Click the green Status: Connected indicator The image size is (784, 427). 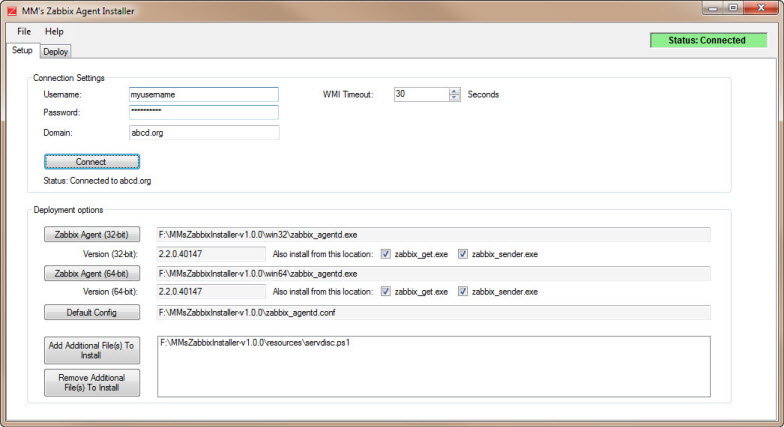708,40
